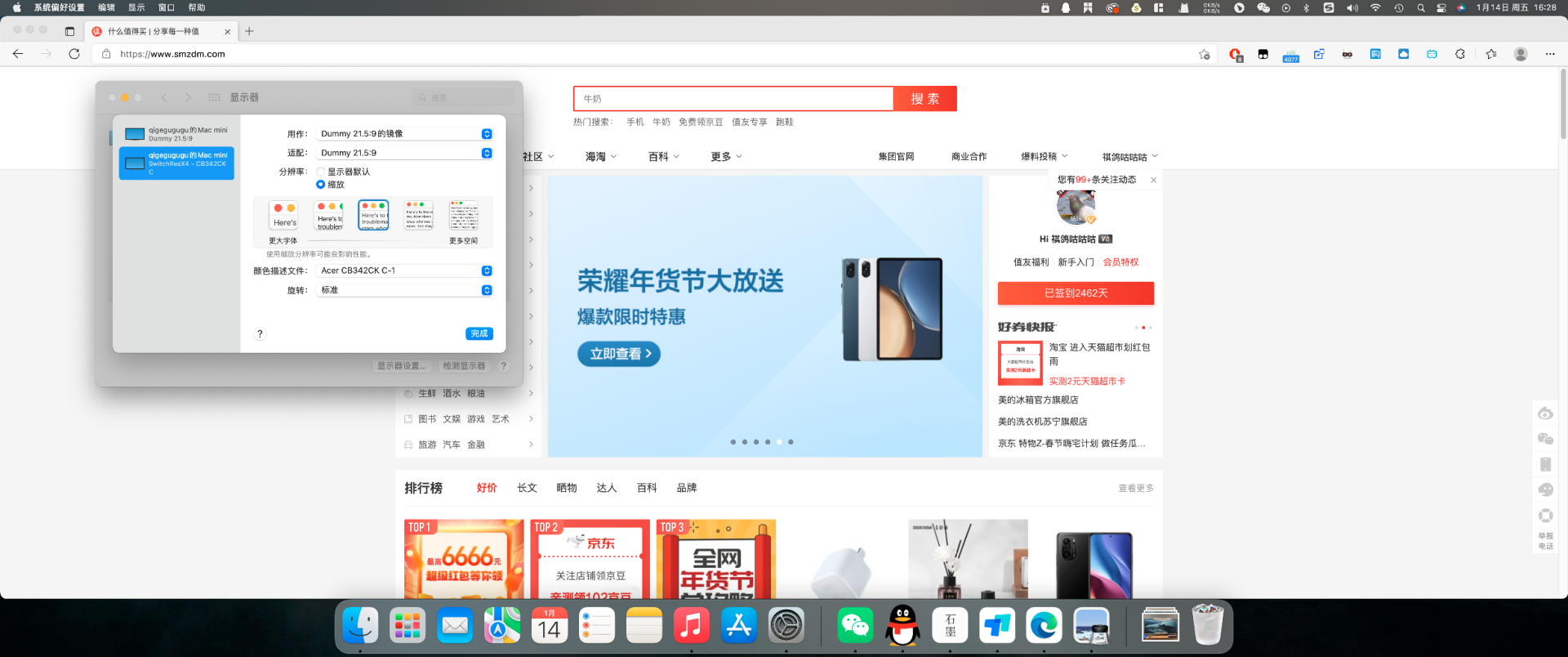1568x657 pixels.
Task: Open Microsoft Edge from the Dock
Action: click(1045, 626)
